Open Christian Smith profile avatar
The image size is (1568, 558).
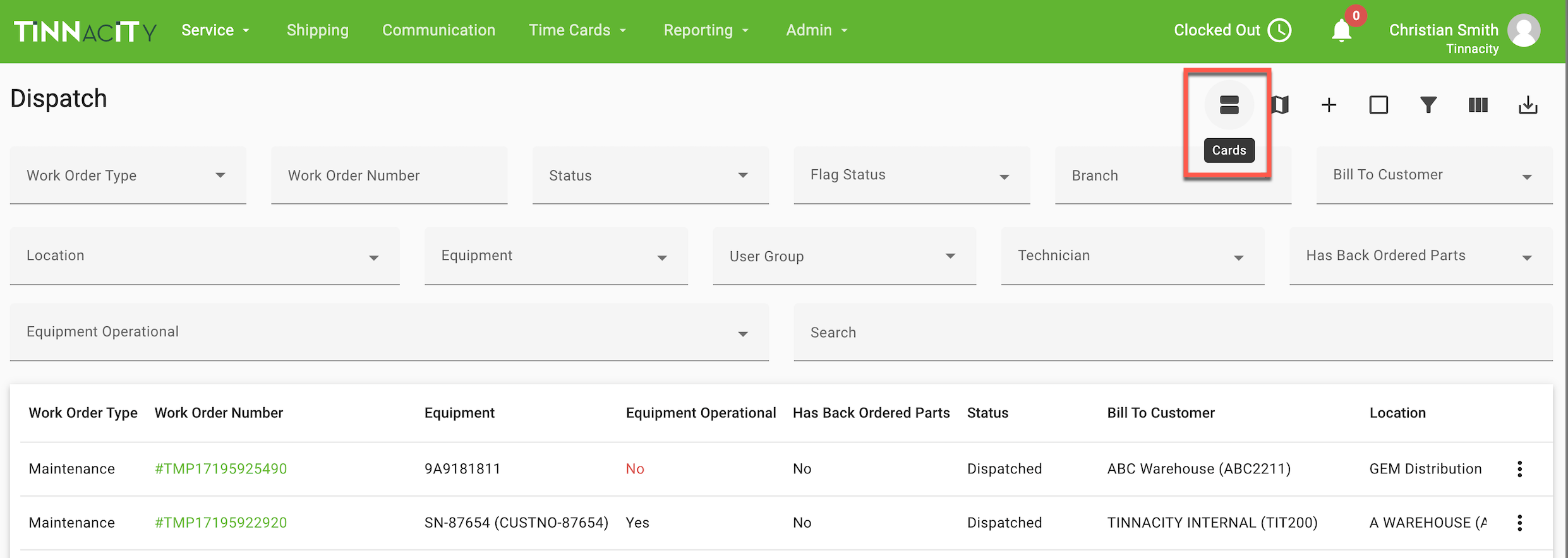1524,30
